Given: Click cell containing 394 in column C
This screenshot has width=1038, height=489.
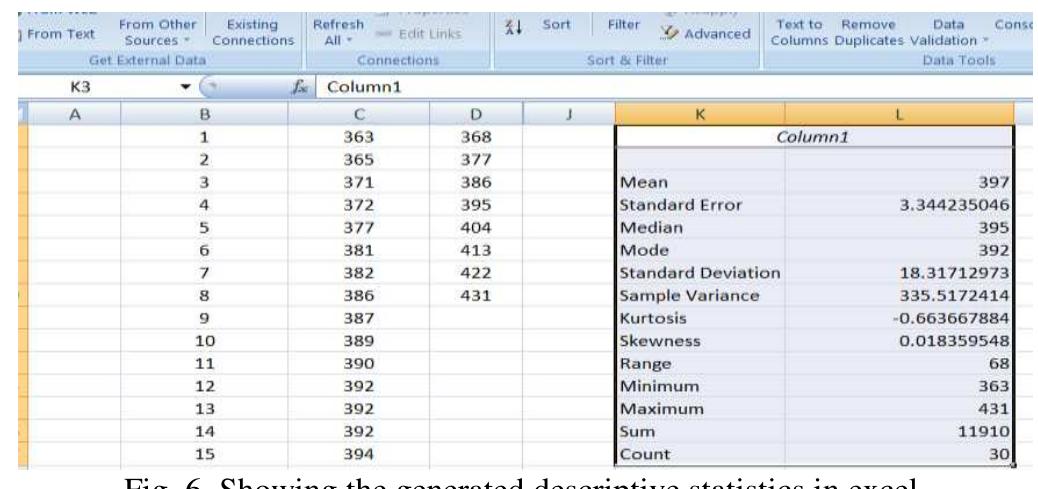Looking at the screenshot, I should pos(359,454).
